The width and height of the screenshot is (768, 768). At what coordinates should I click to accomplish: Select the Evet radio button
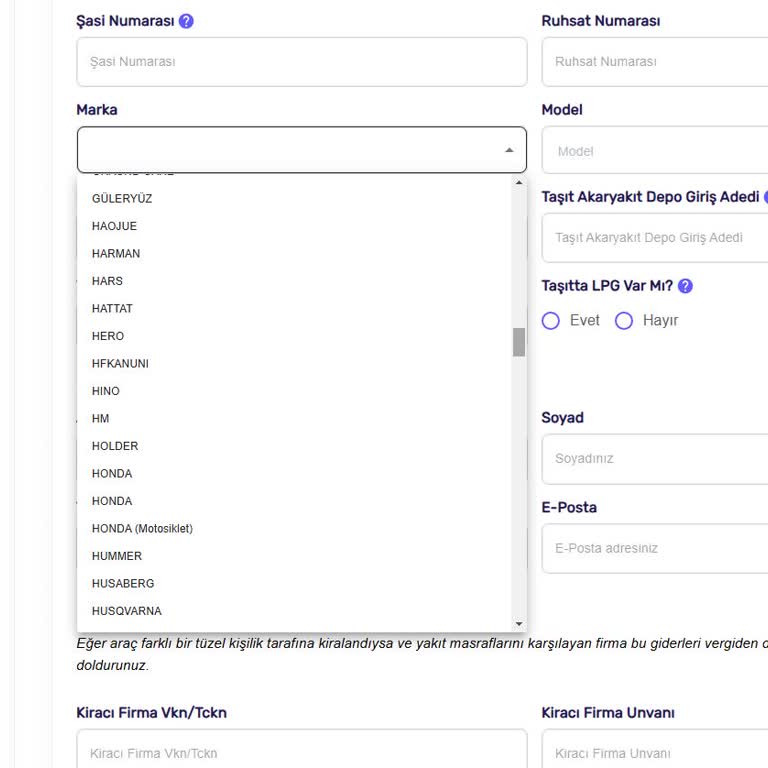click(551, 321)
